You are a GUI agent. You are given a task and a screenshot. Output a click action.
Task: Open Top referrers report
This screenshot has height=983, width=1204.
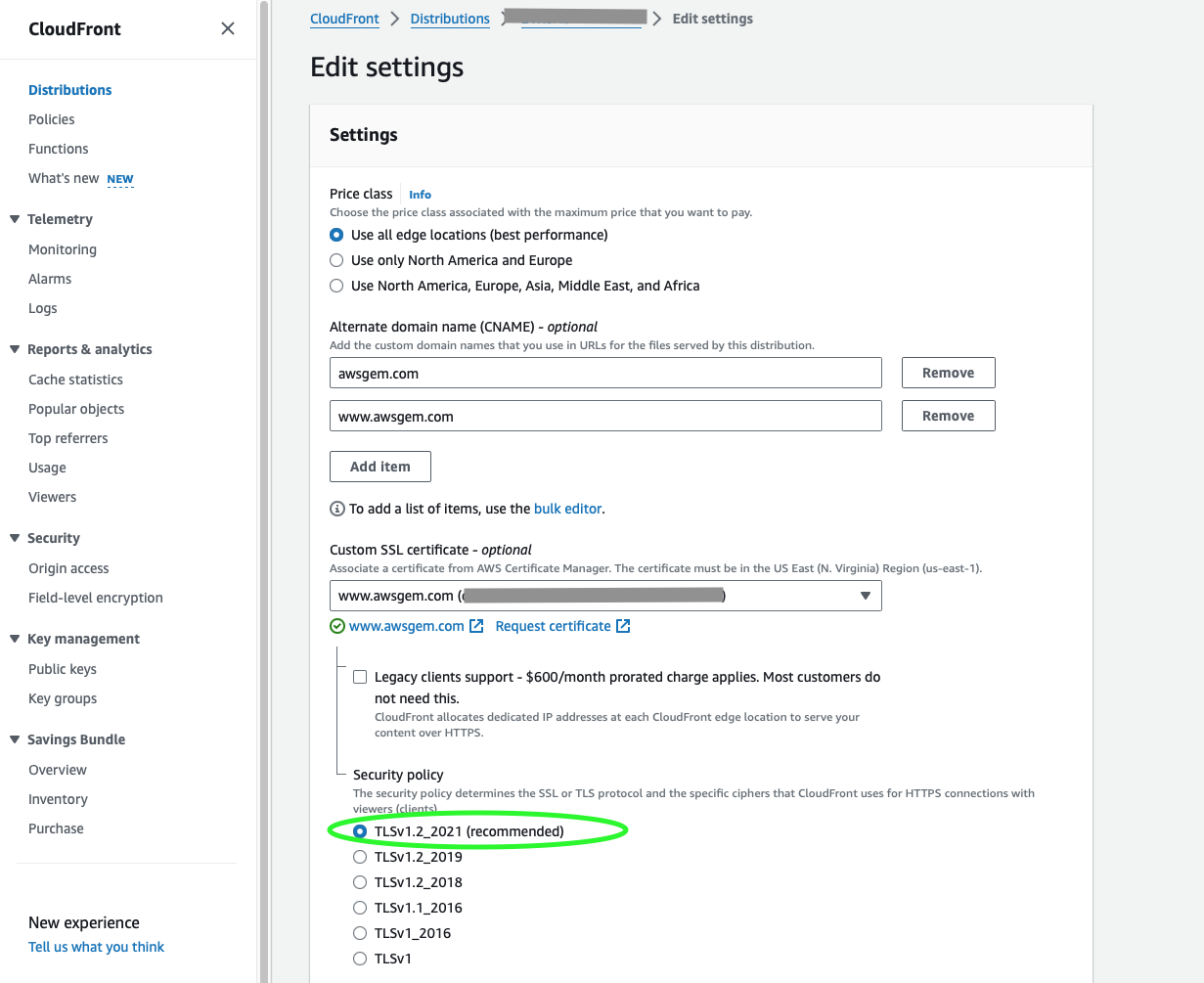[x=68, y=438]
